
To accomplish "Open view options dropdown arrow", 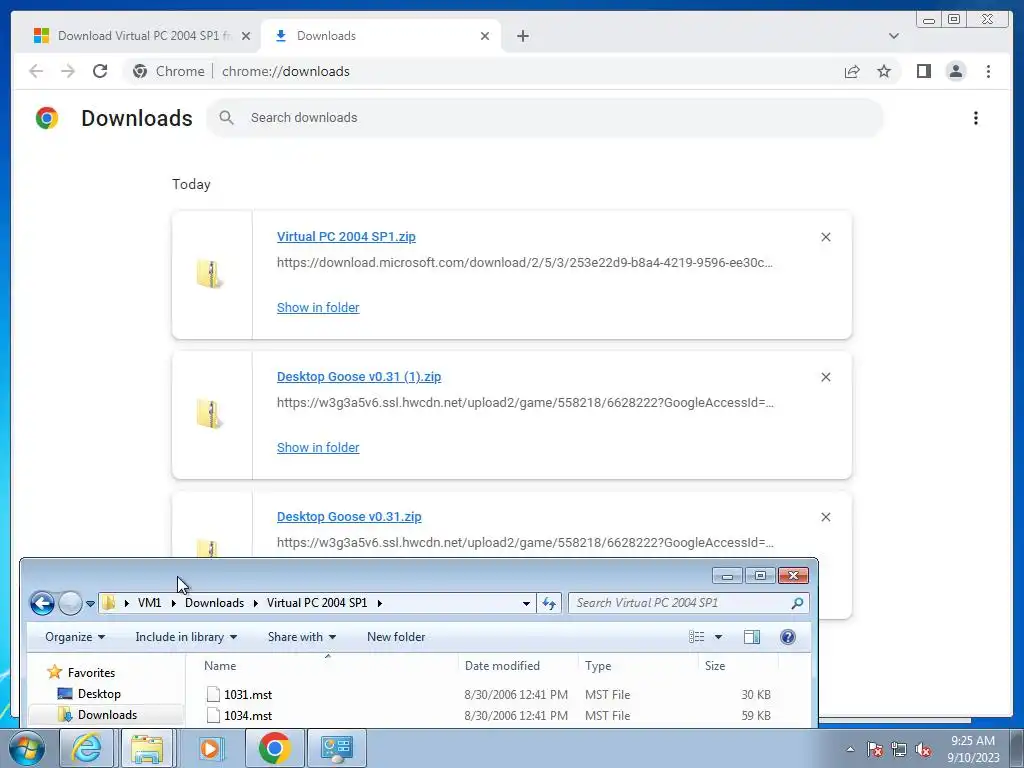I will tap(718, 637).
